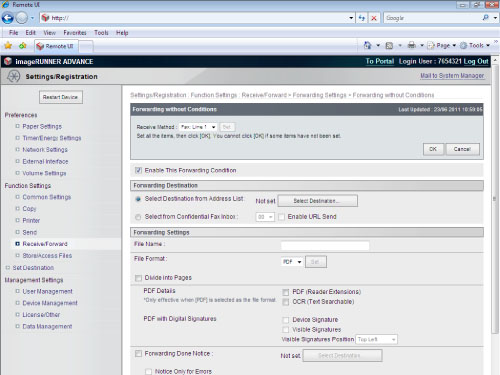Click the search magnifier icon
This screenshot has width=500, height=375.
[486, 18]
